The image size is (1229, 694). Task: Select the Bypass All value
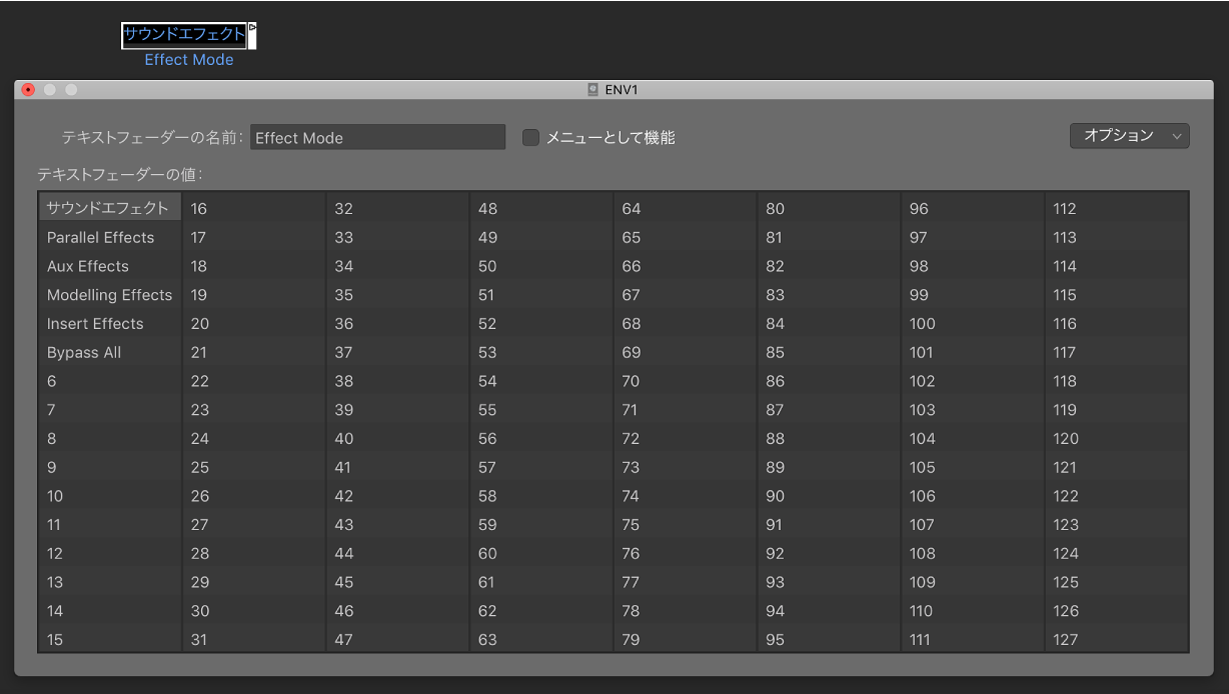83,352
